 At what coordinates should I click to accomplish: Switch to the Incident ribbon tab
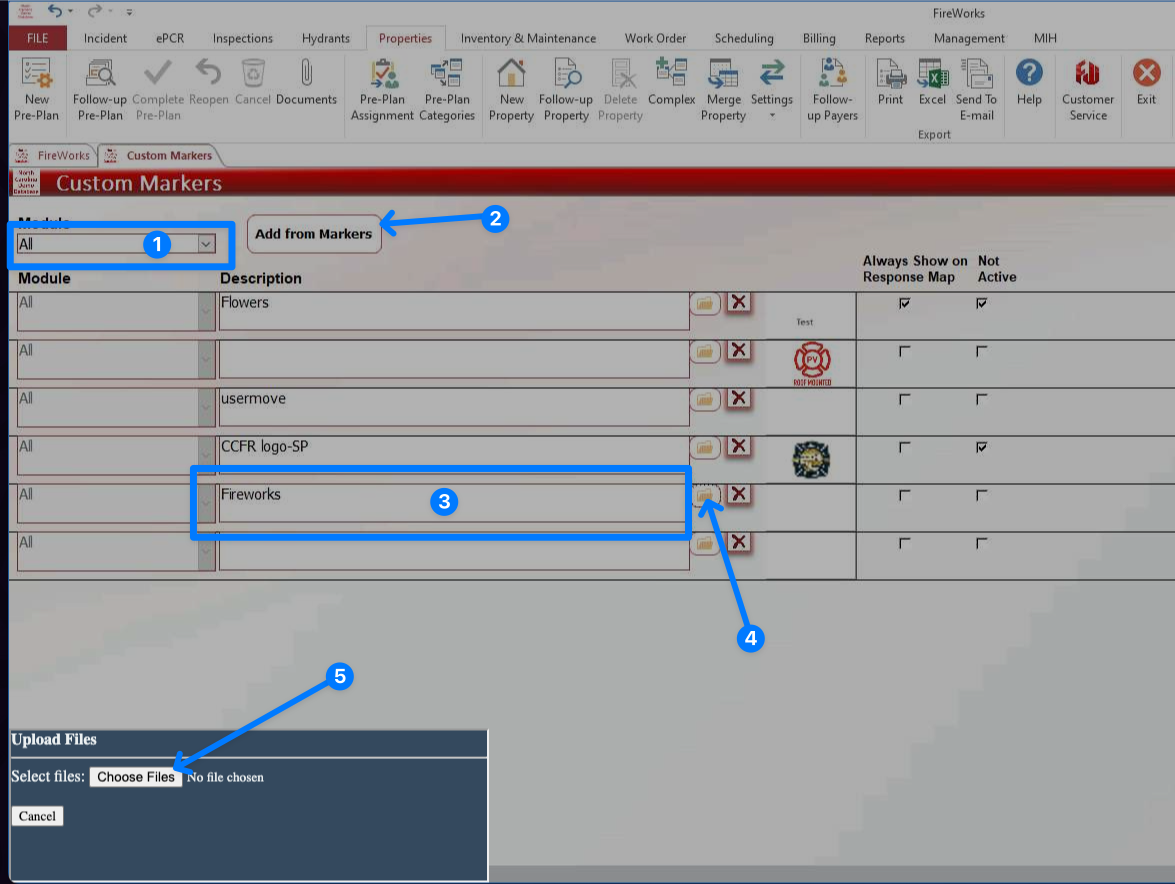tap(105, 38)
